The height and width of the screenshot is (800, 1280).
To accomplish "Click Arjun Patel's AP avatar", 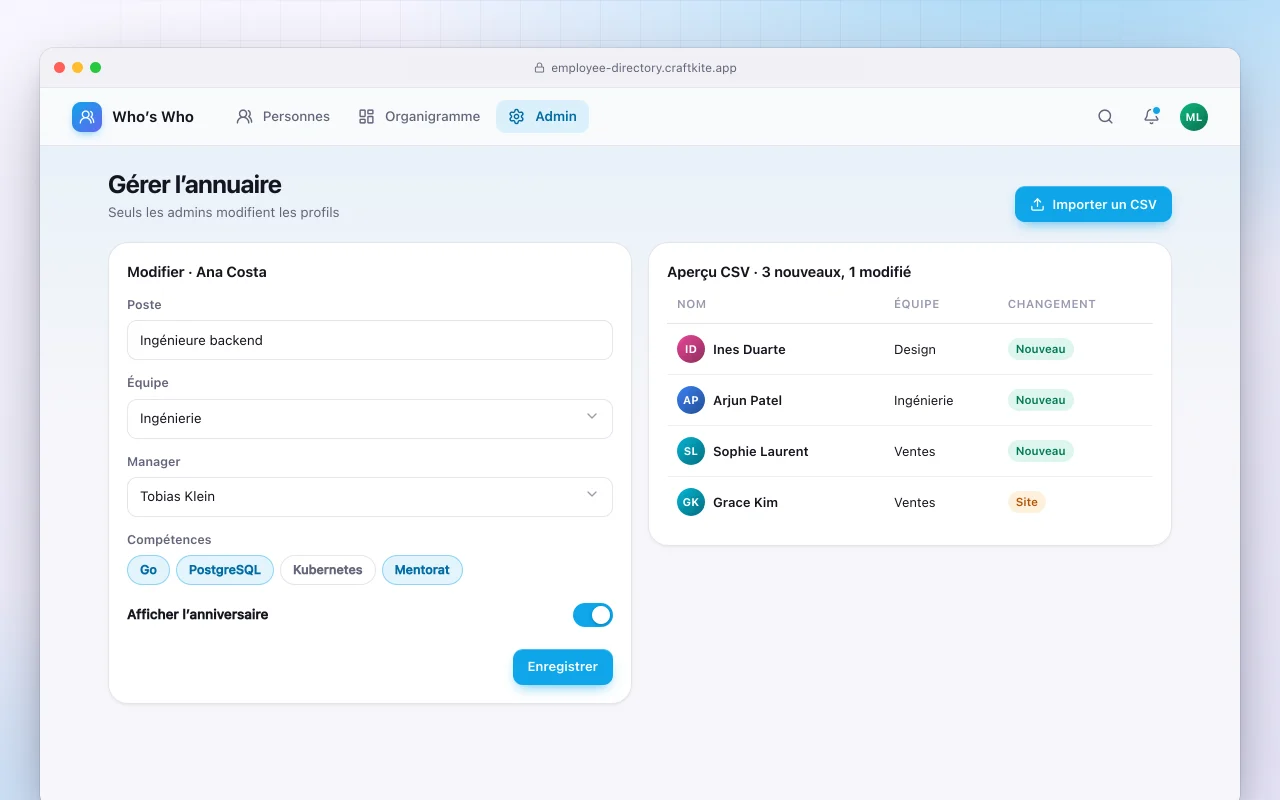I will (691, 400).
